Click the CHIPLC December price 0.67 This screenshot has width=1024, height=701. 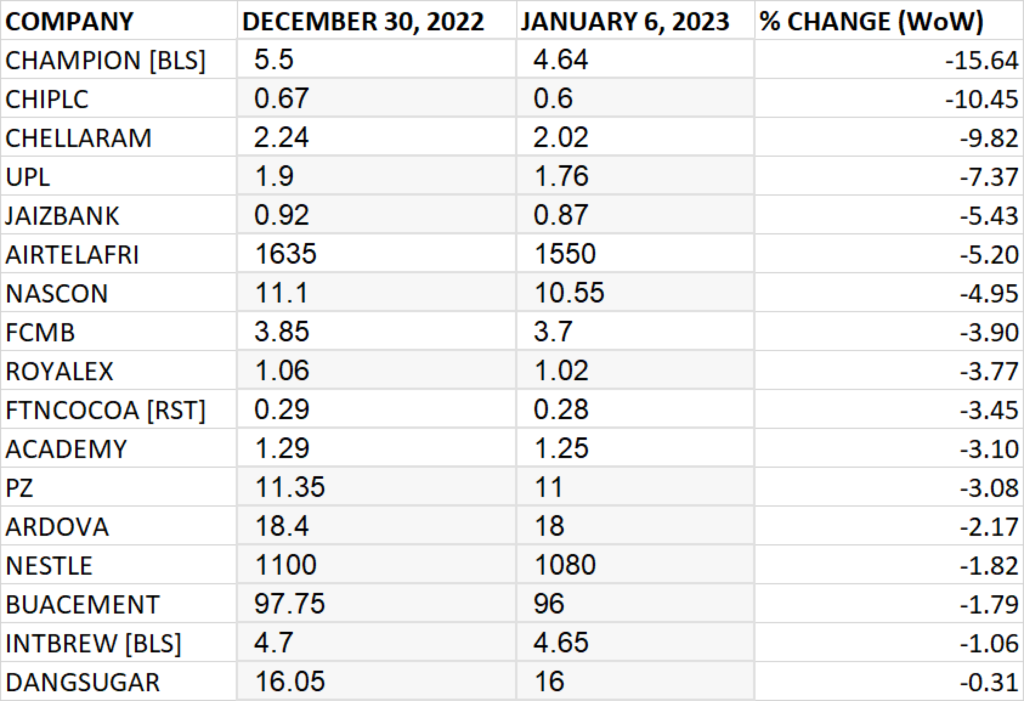click(376, 99)
